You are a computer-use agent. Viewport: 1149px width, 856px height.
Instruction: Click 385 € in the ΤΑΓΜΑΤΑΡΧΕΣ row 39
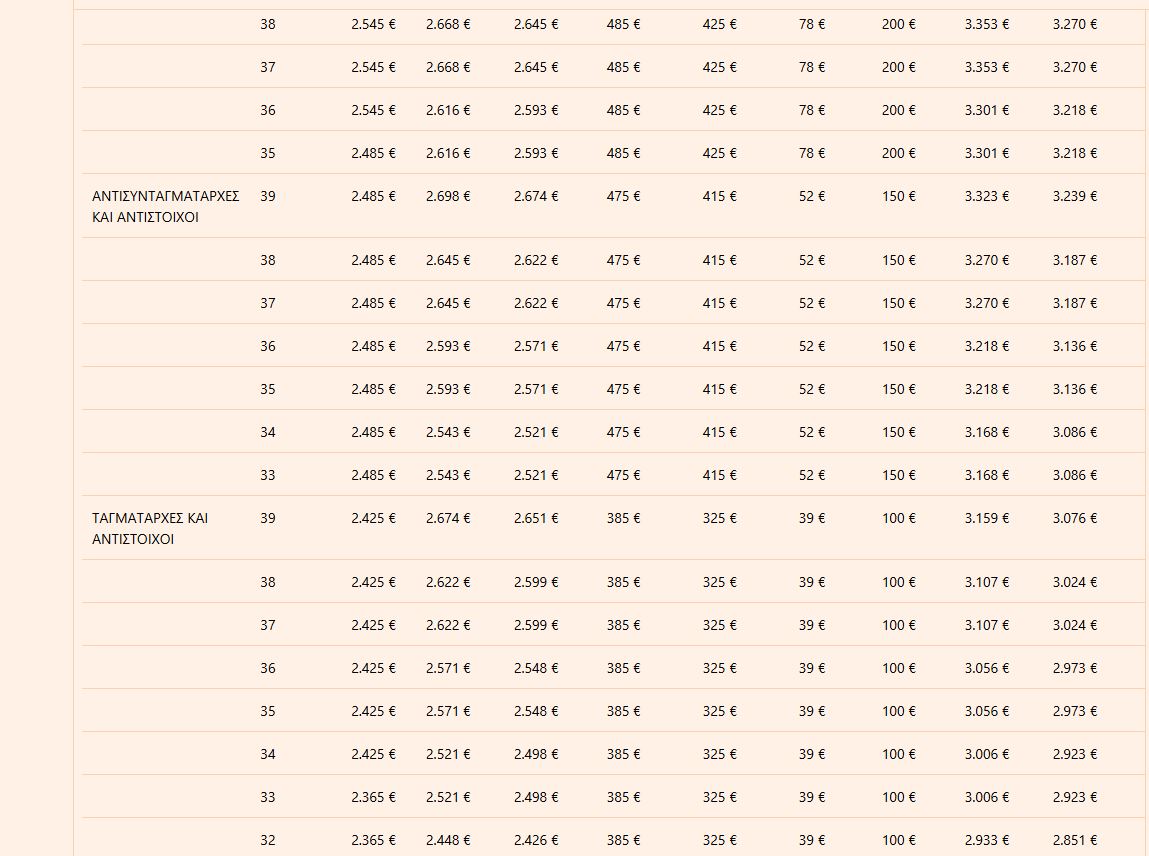tap(623, 519)
